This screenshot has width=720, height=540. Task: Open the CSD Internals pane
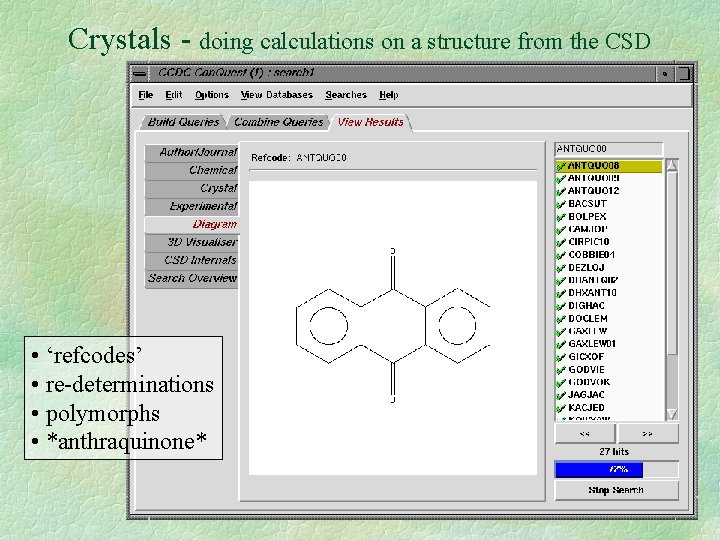192,260
